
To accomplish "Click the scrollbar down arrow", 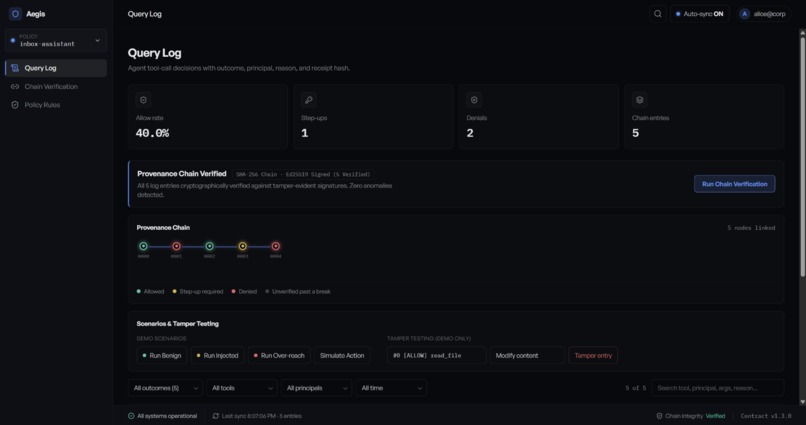I will coord(802,402).
